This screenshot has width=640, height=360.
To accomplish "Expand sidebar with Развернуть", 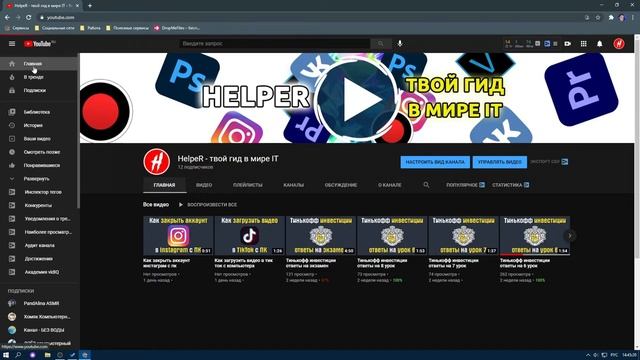I will [x=39, y=179].
